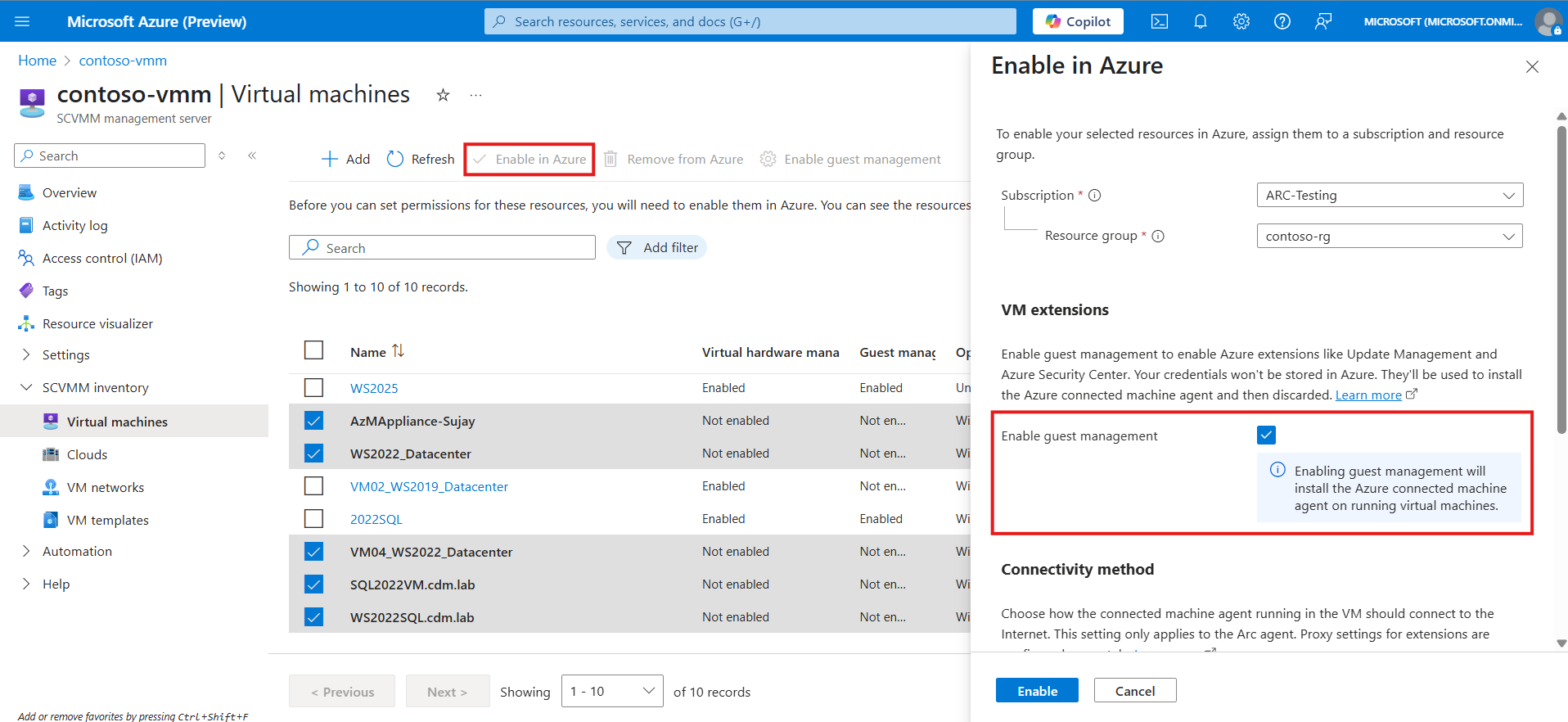Open the notifications bell
This screenshot has height=722, width=1568.
pos(1201,21)
